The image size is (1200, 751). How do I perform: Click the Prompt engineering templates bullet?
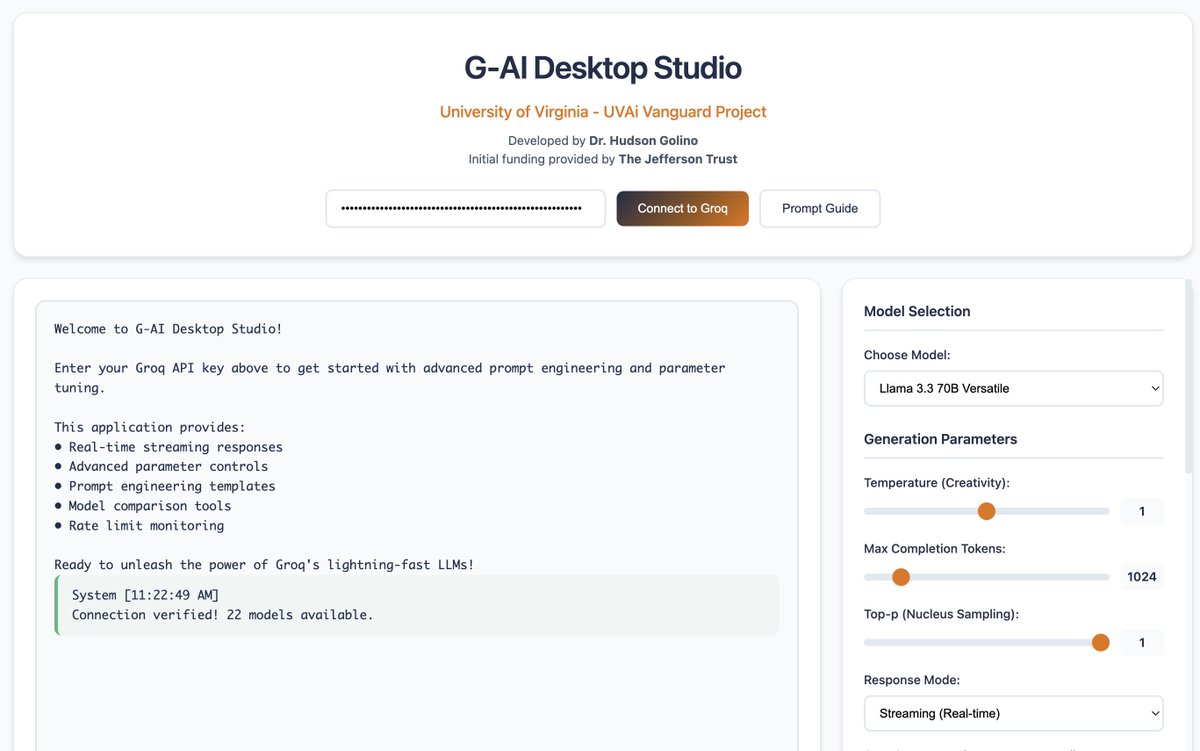165,486
